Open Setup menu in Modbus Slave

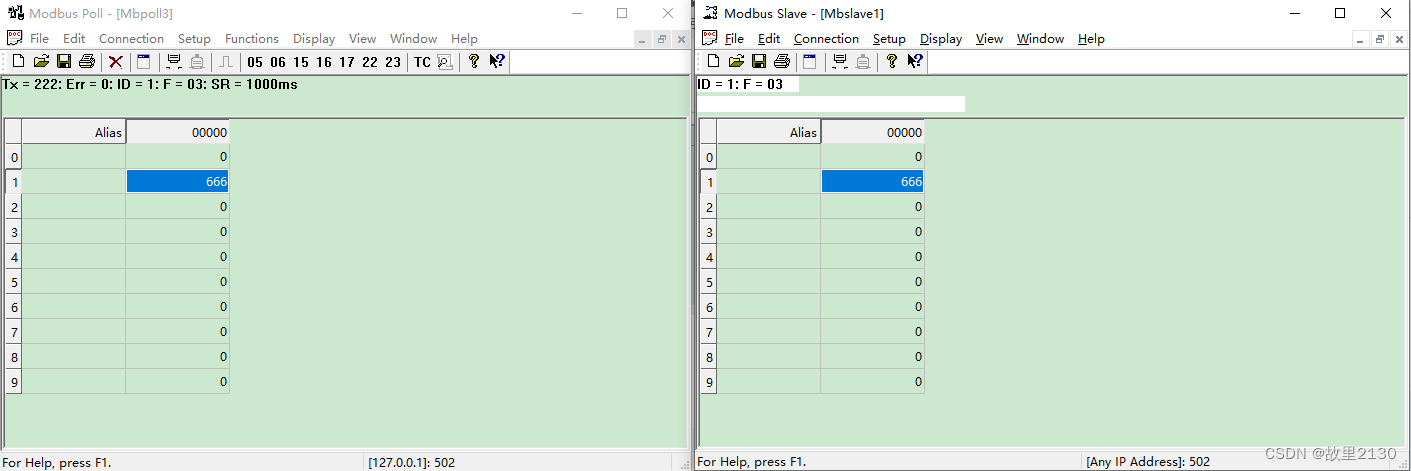tap(889, 39)
